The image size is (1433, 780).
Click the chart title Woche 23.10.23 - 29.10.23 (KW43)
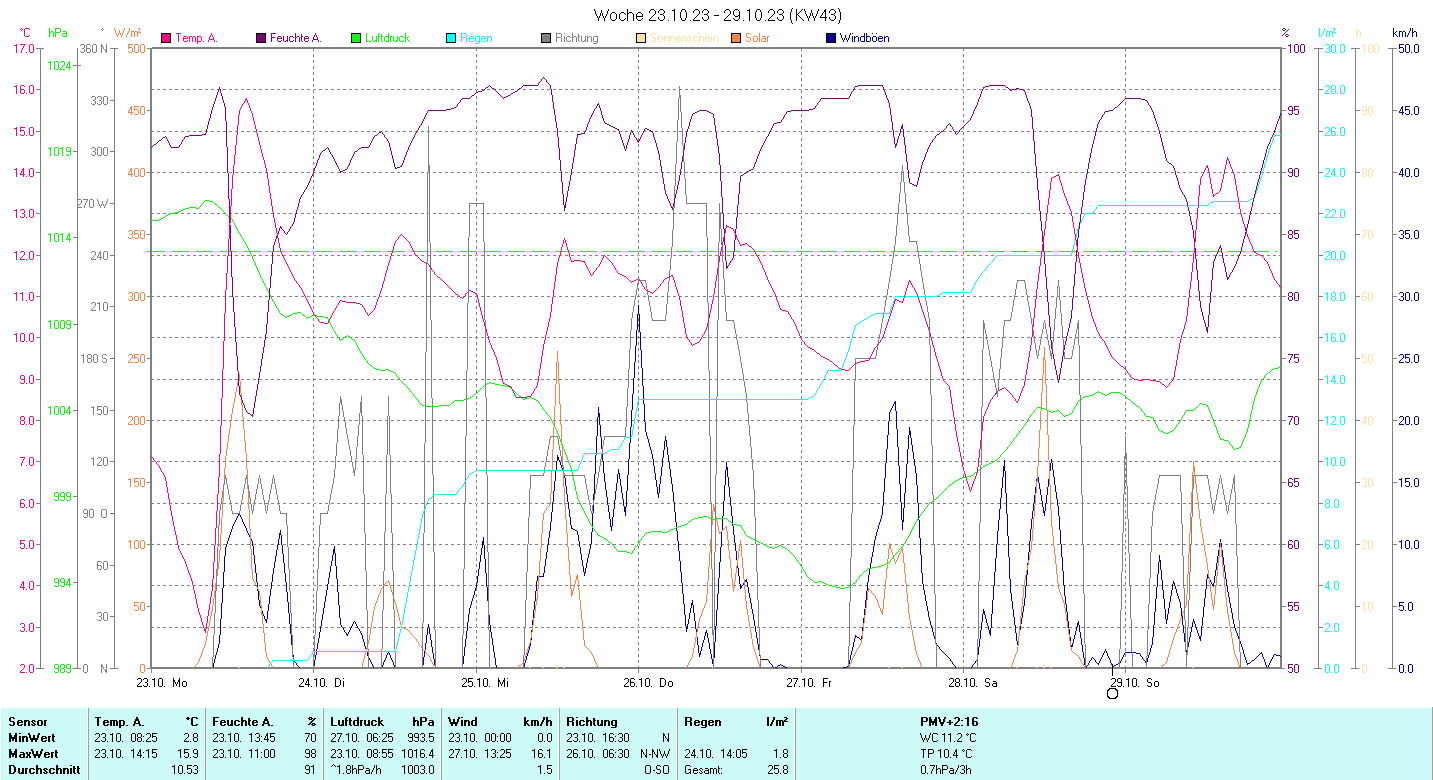(717, 14)
